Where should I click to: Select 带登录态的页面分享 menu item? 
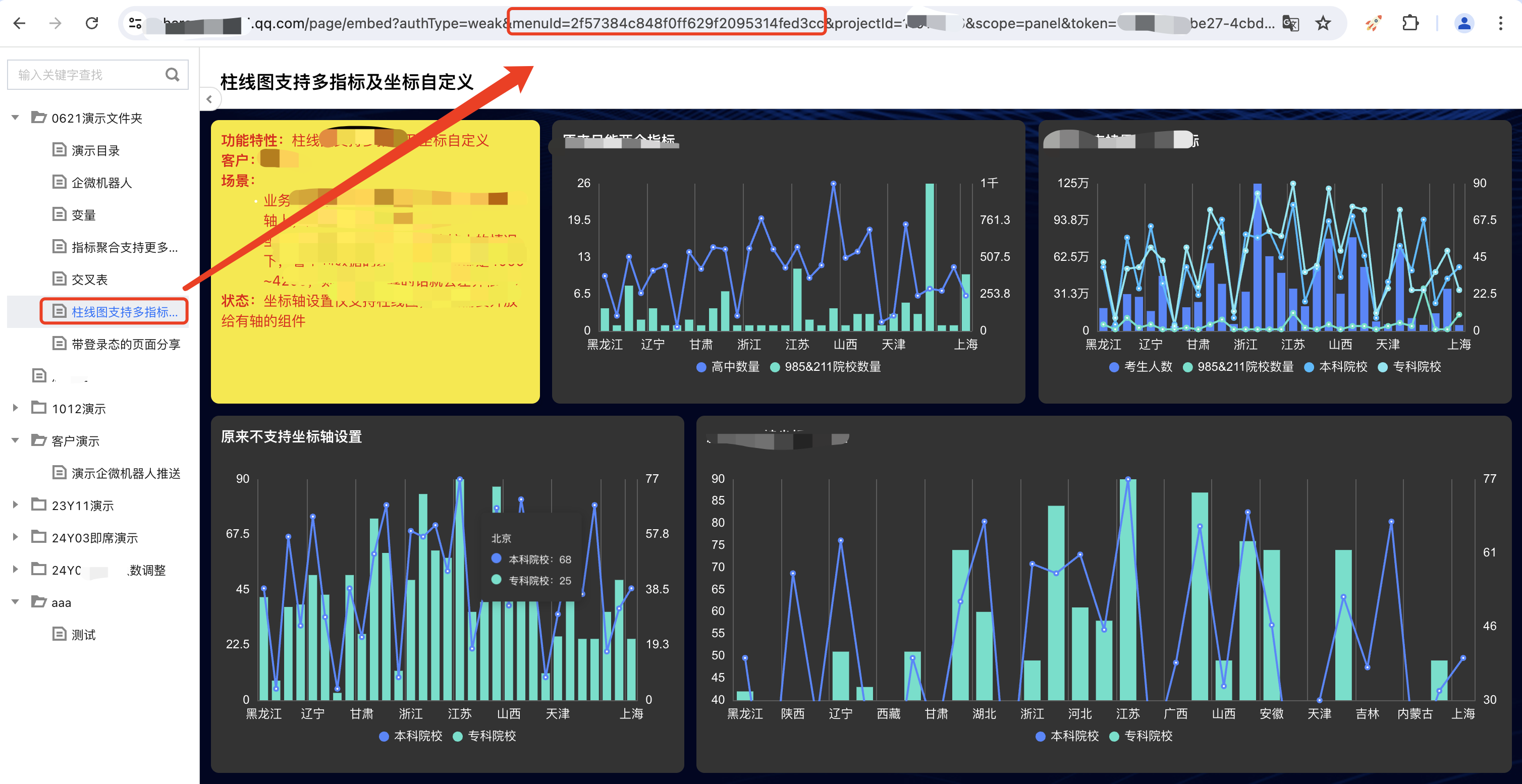point(125,344)
